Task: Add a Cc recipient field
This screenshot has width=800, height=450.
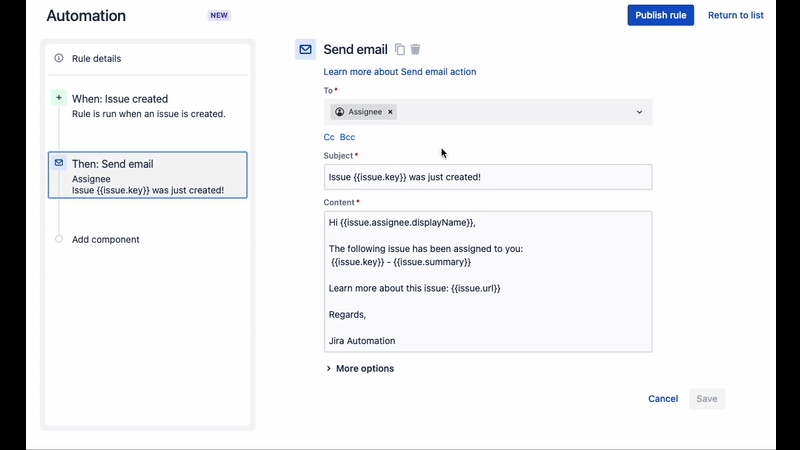Action: [329, 137]
